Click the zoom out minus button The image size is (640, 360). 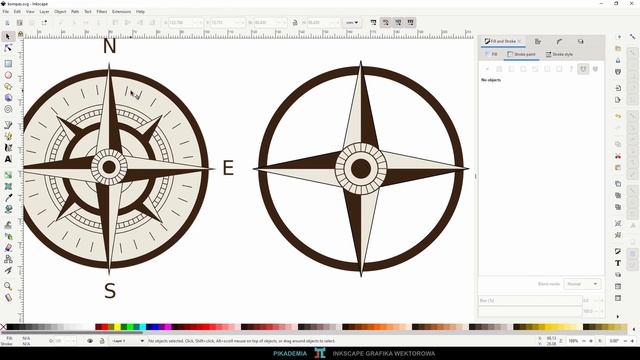(x=584, y=341)
